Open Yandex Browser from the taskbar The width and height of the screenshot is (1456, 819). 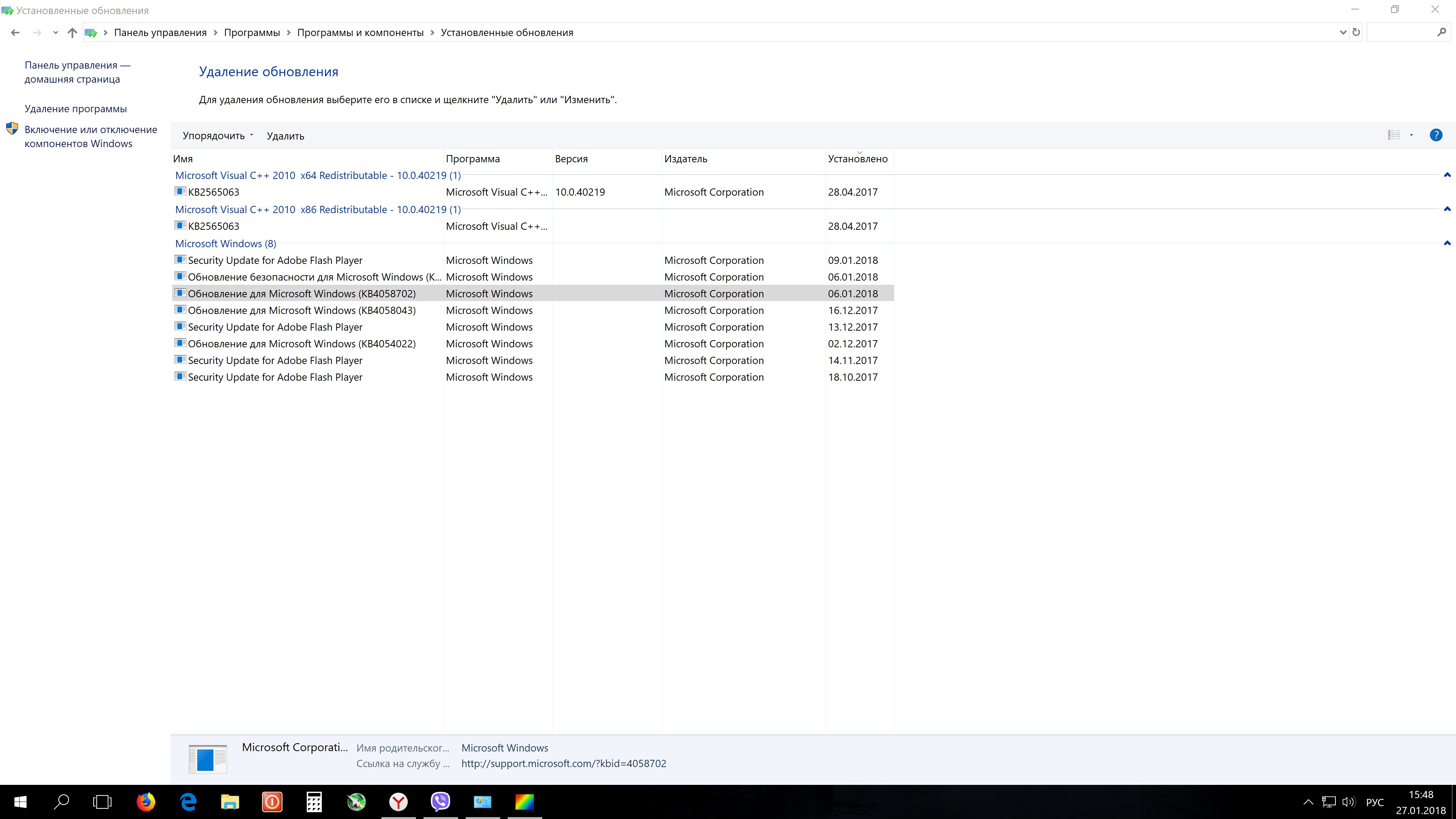coord(399,802)
